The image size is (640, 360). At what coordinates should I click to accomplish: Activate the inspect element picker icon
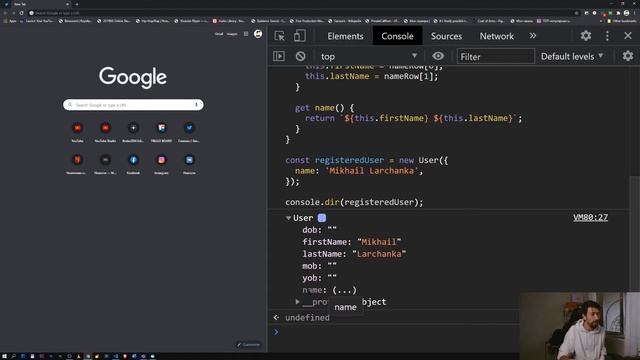280,36
